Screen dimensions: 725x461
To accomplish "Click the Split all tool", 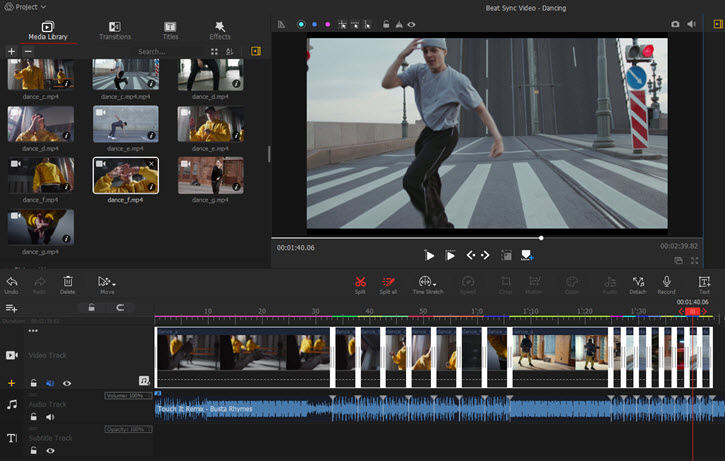I will 390,283.
